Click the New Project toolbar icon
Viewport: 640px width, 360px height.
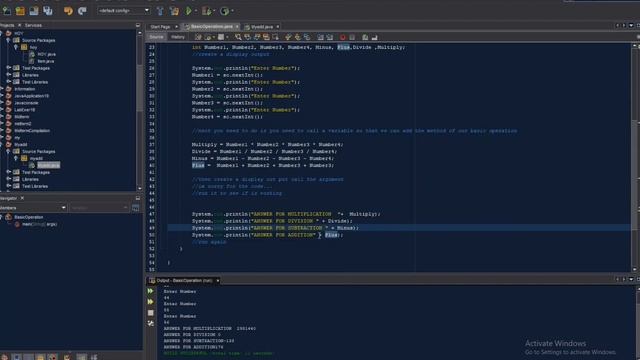pyautogui.click(x=20, y=11)
